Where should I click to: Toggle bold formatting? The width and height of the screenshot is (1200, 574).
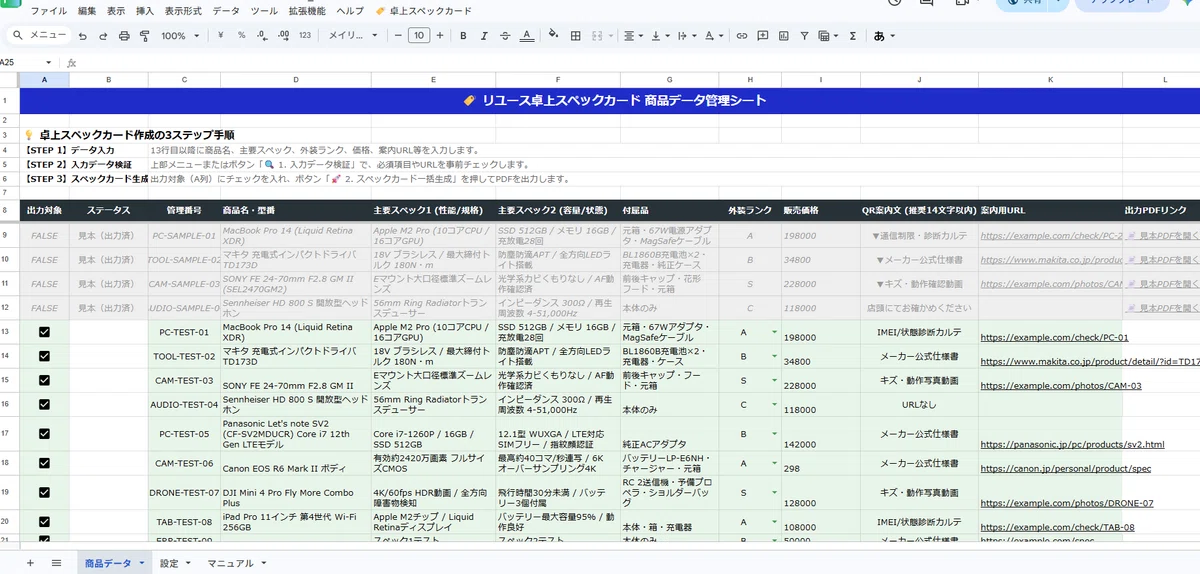click(x=464, y=35)
